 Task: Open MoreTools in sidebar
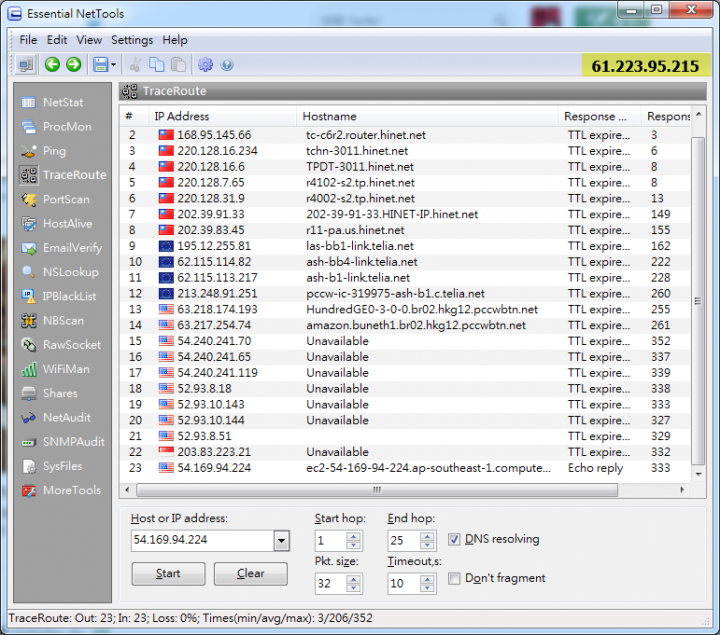(62, 490)
